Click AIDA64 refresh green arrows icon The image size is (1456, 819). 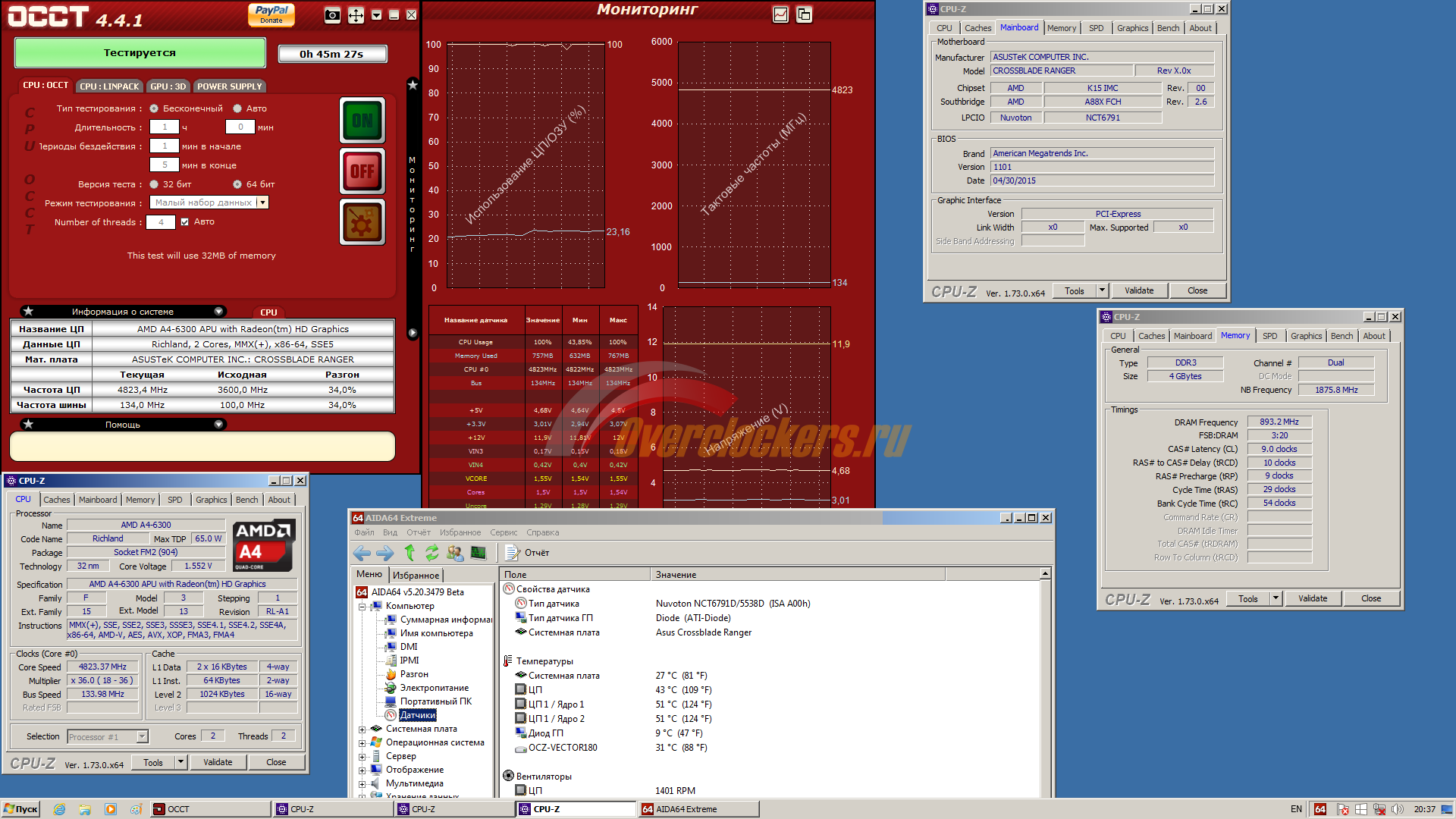click(x=431, y=553)
